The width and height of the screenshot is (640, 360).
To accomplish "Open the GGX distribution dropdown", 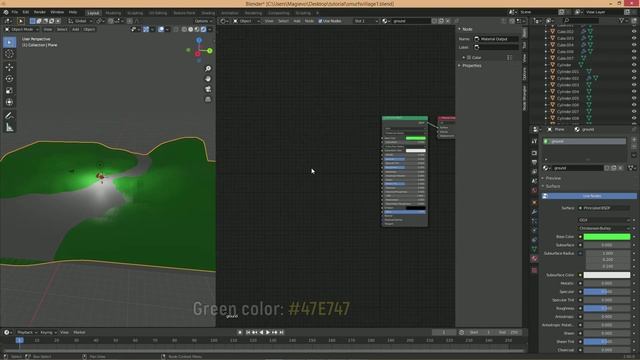I will coord(604,220).
